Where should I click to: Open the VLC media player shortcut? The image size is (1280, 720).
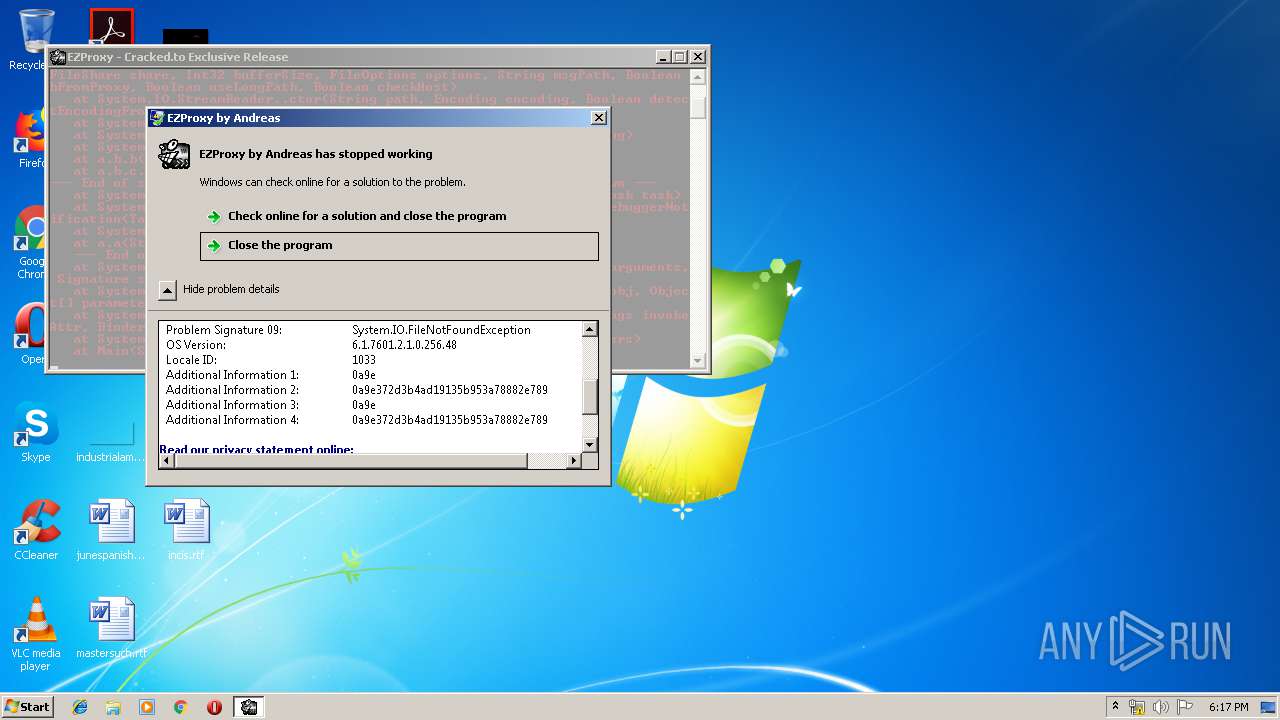[36, 635]
